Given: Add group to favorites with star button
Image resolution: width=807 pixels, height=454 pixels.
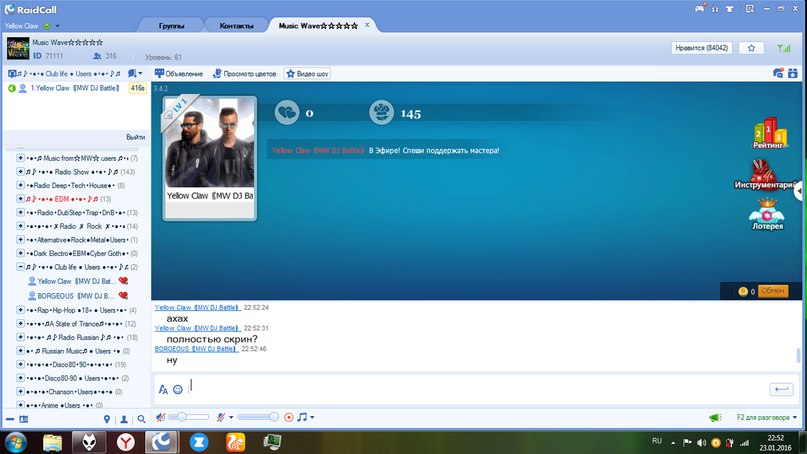Looking at the screenshot, I should (x=751, y=48).
